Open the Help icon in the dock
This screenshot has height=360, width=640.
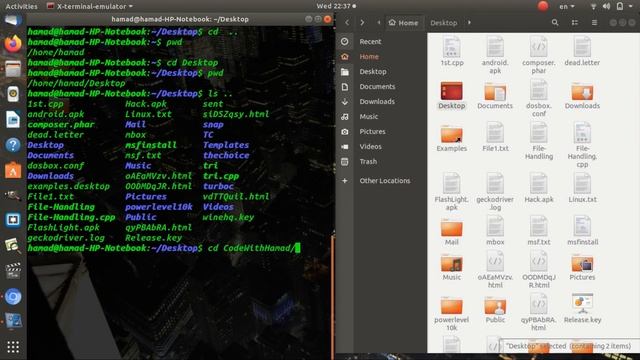tap(13, 145)
